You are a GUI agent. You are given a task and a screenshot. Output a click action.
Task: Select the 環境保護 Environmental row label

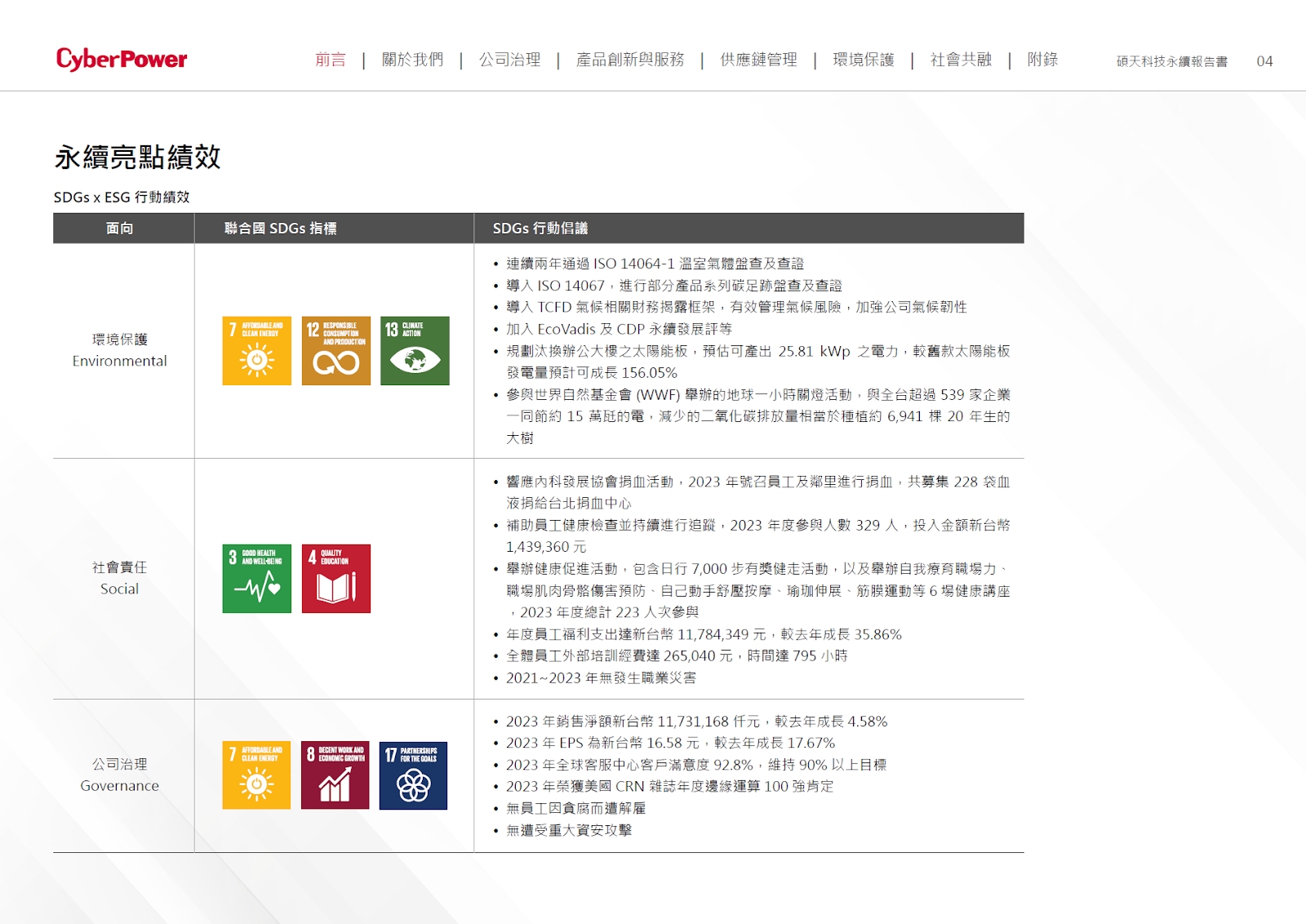point(120,350)
